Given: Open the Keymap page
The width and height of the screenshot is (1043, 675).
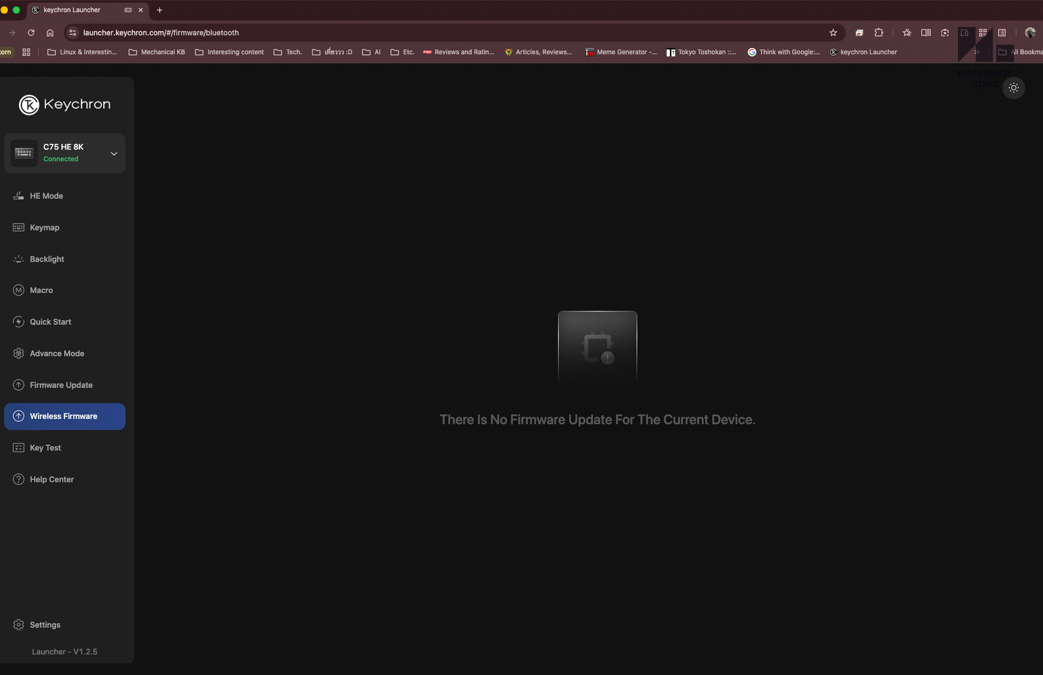Looking at the screenshot, I should point(44,228).
